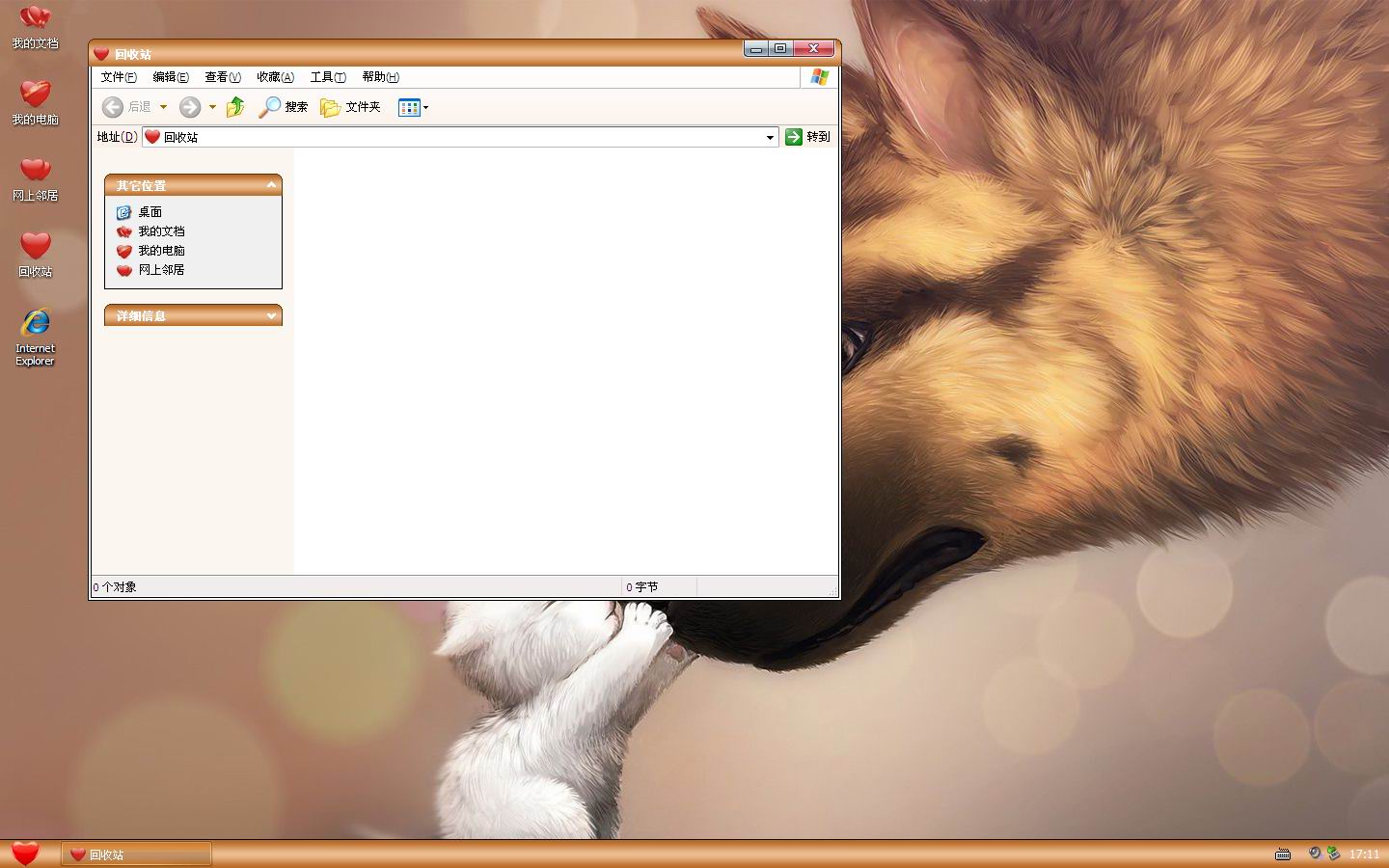The width and height of the screenshot is (1389, 868).
Task: Select 回收站 desktop icon
Action: pyautogui.click(x=35, y=255)
